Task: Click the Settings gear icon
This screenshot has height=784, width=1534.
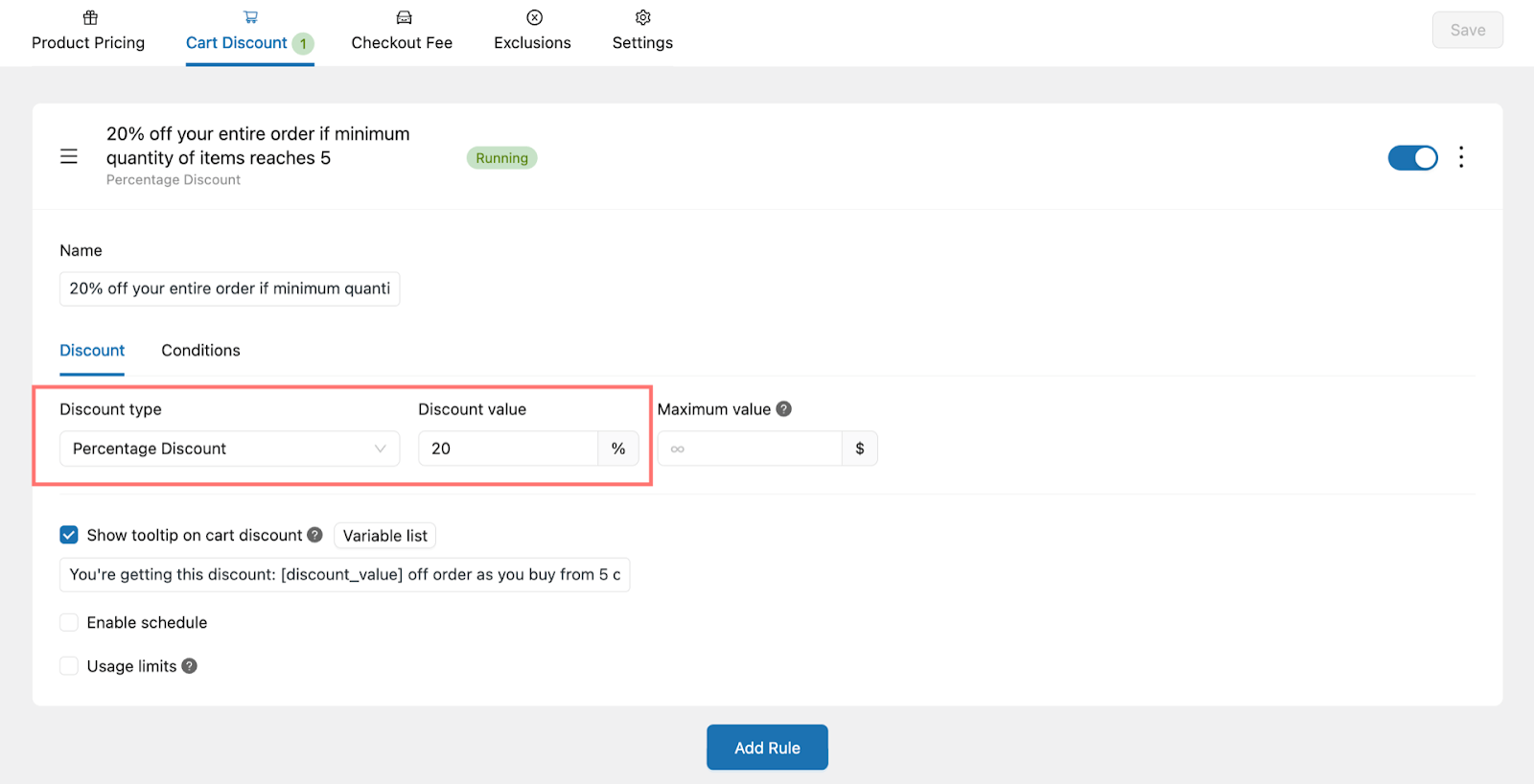Action: pyautogui.click(x=643, y=17)
